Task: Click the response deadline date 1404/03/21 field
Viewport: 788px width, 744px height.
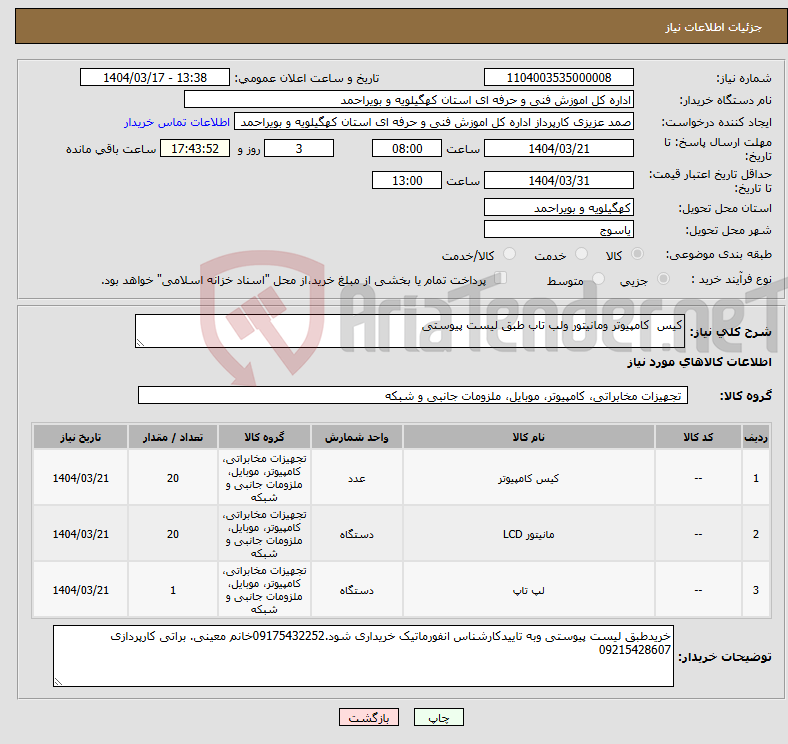Action: point(558,148)
